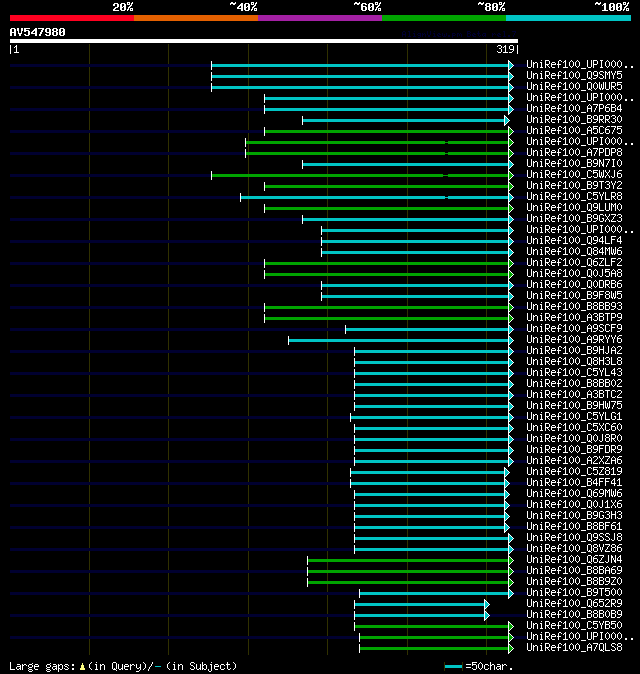Click the cyan ~100% identity legend segment
Screen dimensions: 640x674
pyautogui.click(x=568, y=18)
